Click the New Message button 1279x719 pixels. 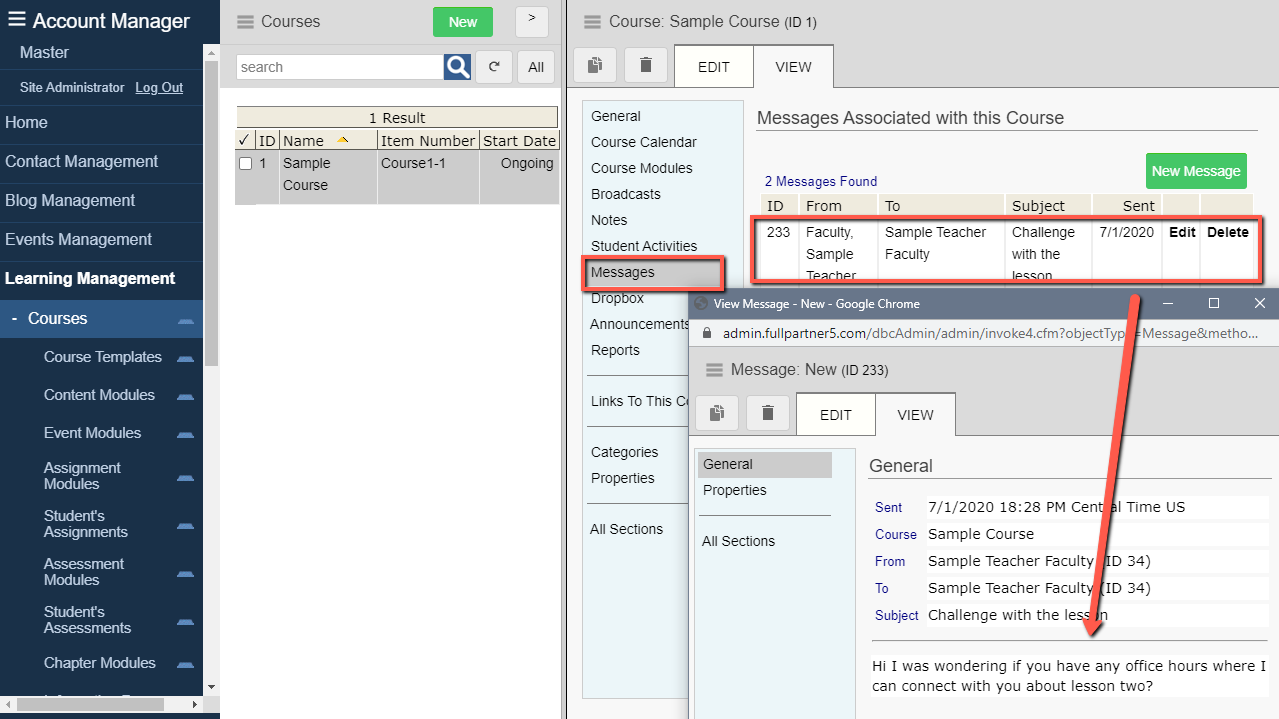[x=1196, y=171]
